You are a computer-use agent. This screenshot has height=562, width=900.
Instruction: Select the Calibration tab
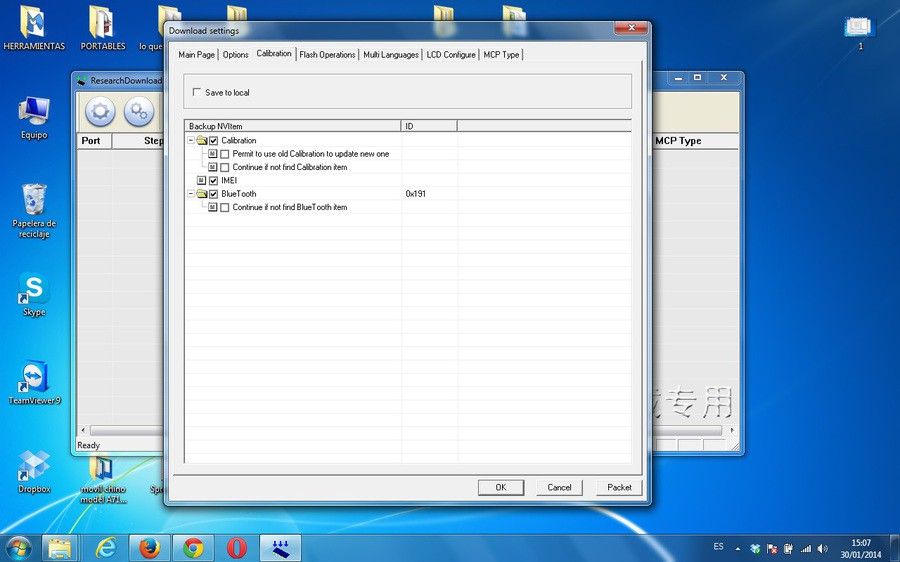click(274, 53)
